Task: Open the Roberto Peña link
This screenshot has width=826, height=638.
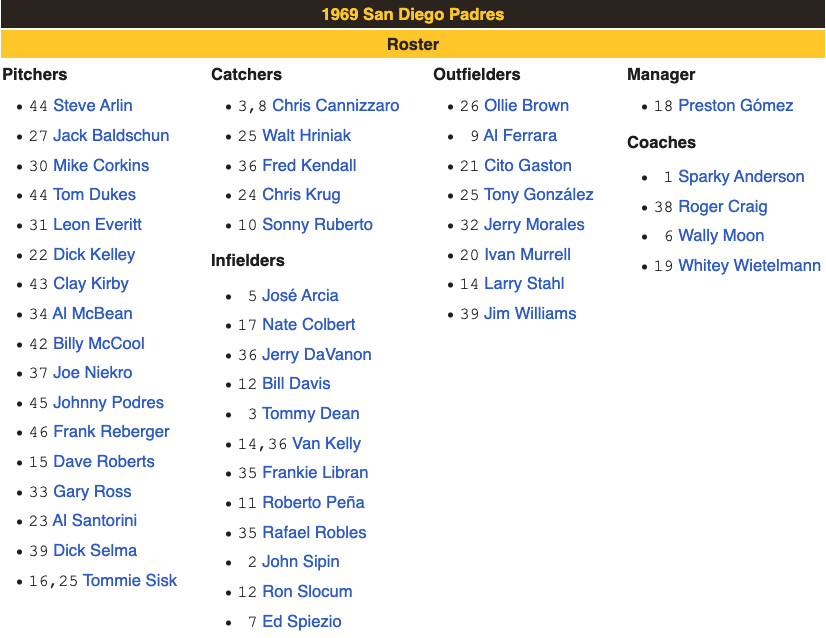Action: pos(313,503)
